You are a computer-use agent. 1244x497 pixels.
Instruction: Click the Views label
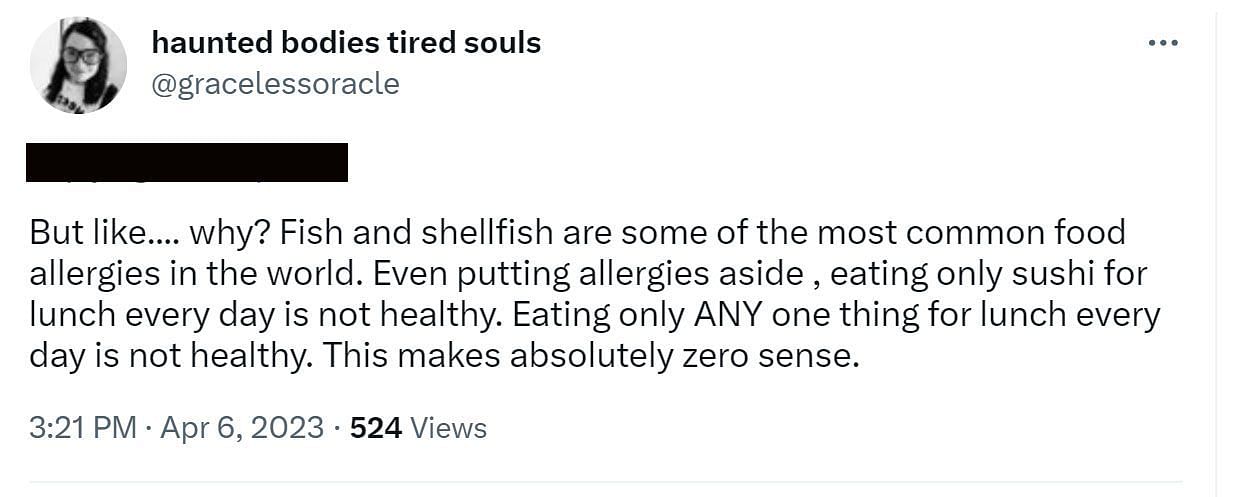(x=449, y=429)
